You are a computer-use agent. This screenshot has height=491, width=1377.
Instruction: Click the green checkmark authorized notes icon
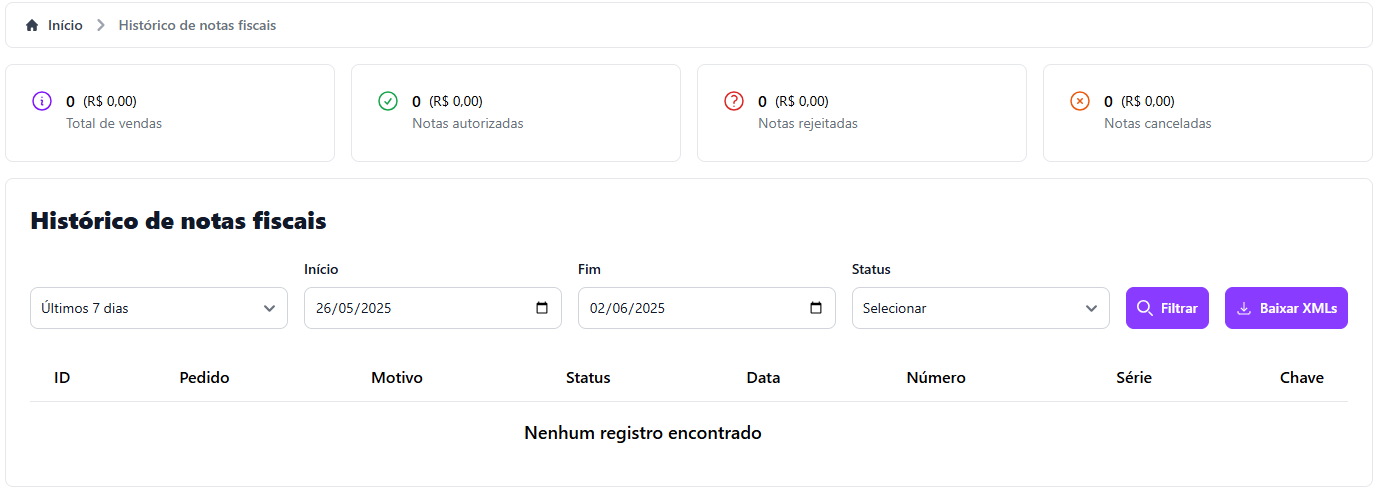click(x=388, y=101)
